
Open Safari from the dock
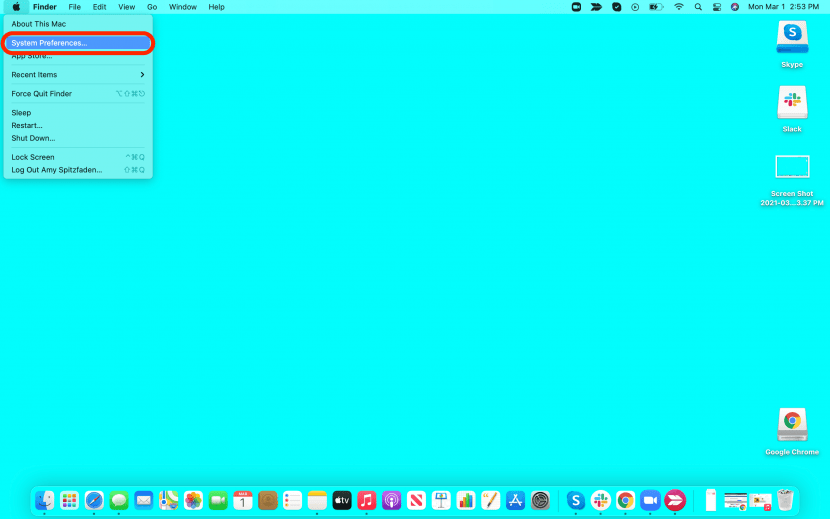(94, 500)
